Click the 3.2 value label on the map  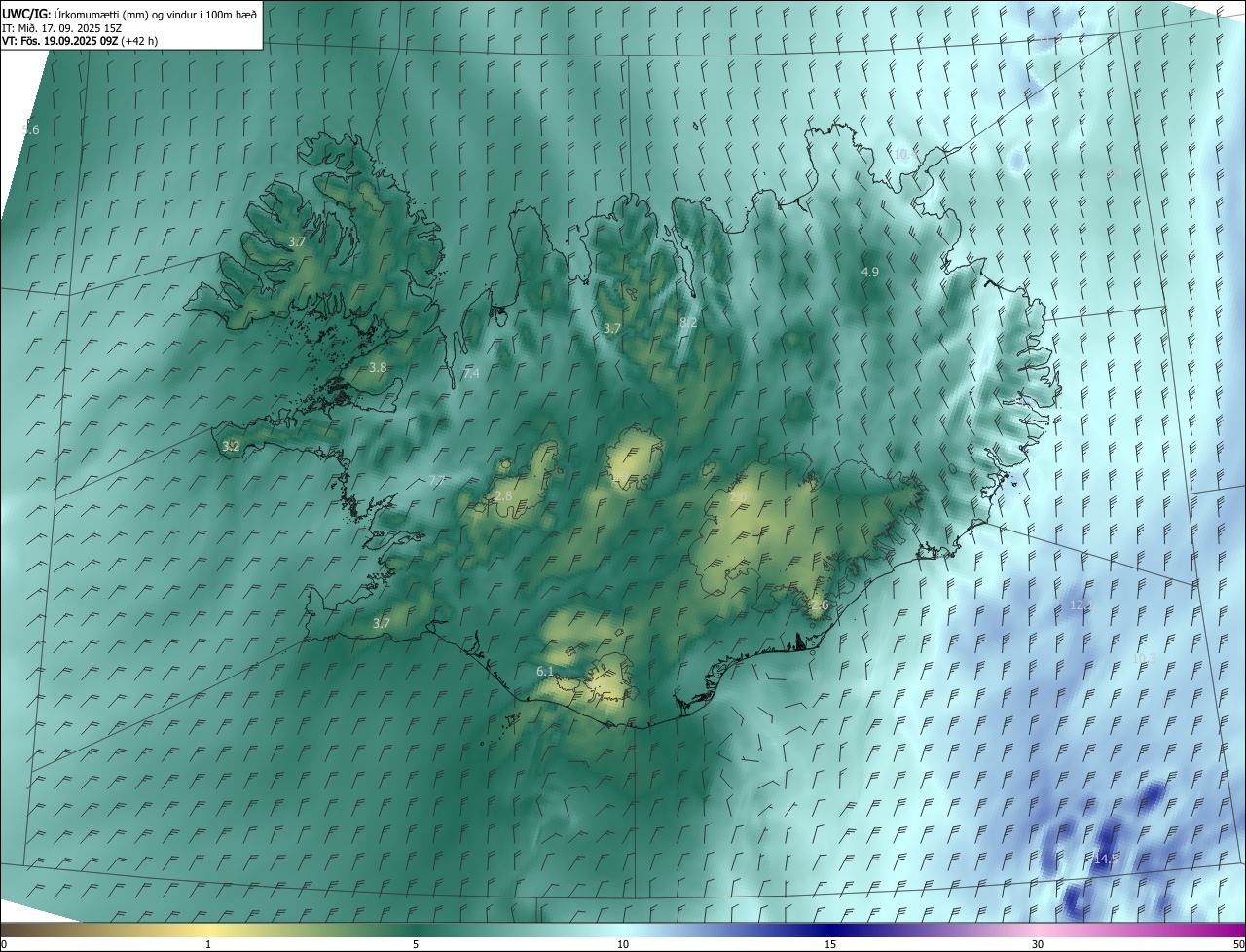coord(231,447)
